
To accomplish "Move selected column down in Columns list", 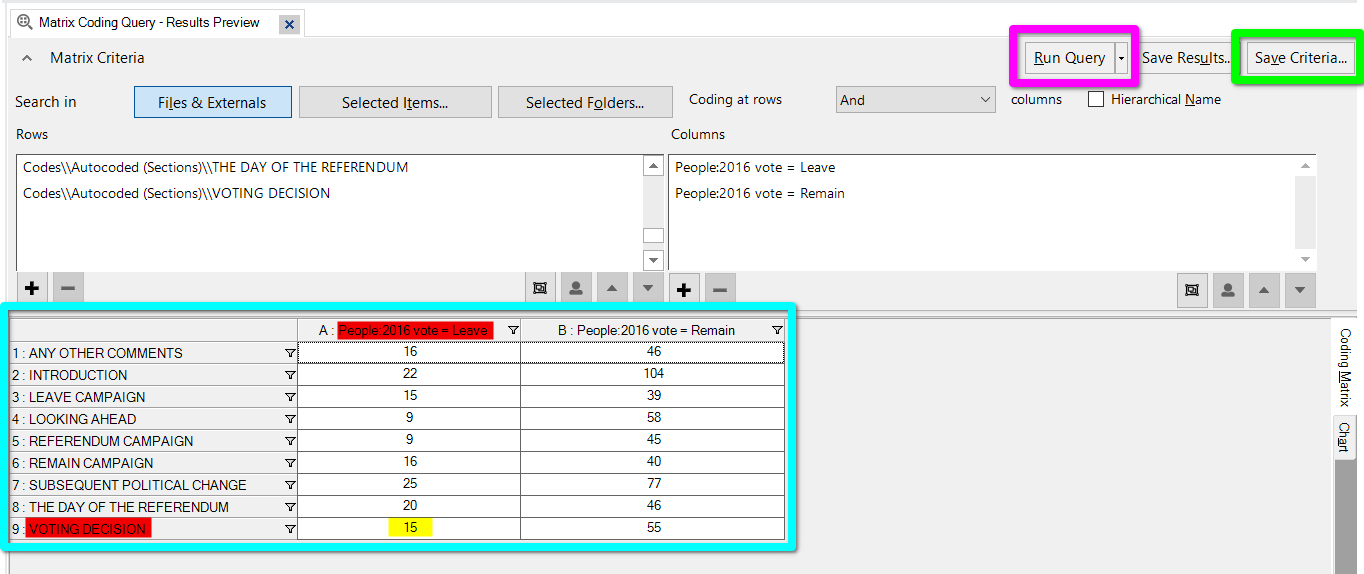I will coord(1299,289).
